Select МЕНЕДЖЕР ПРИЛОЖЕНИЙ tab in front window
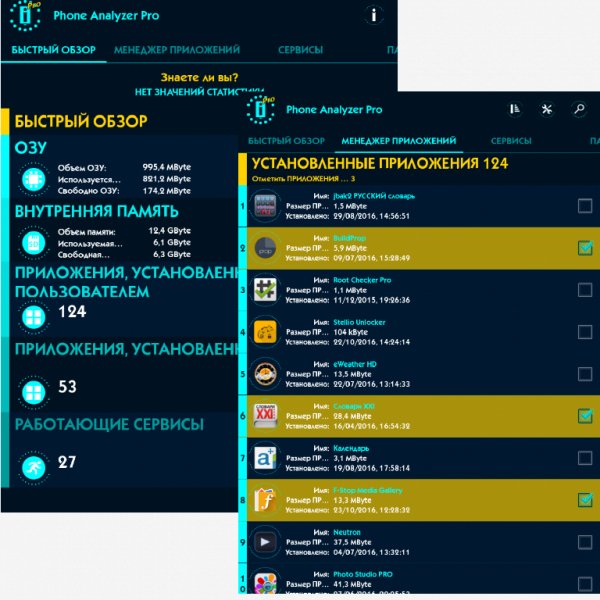The height and width of the screenshot is (600, 600). pyautogui.click(x=399, y=141)
